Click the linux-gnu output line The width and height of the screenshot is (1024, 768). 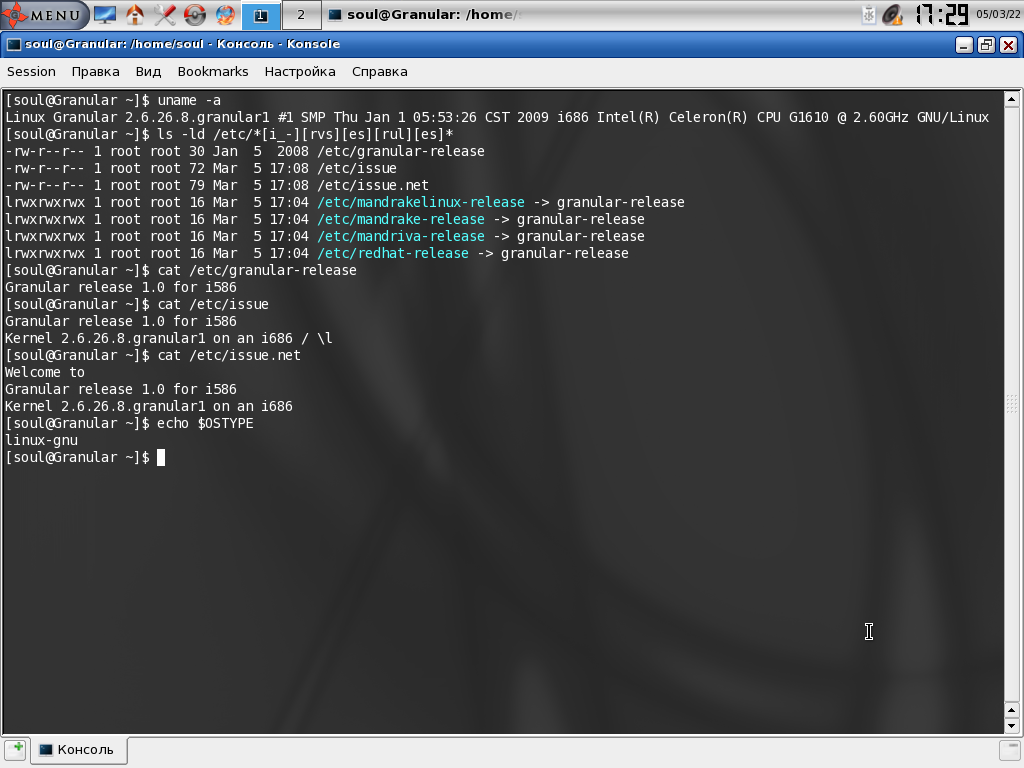pyautogui.click(x=41, y=440)
